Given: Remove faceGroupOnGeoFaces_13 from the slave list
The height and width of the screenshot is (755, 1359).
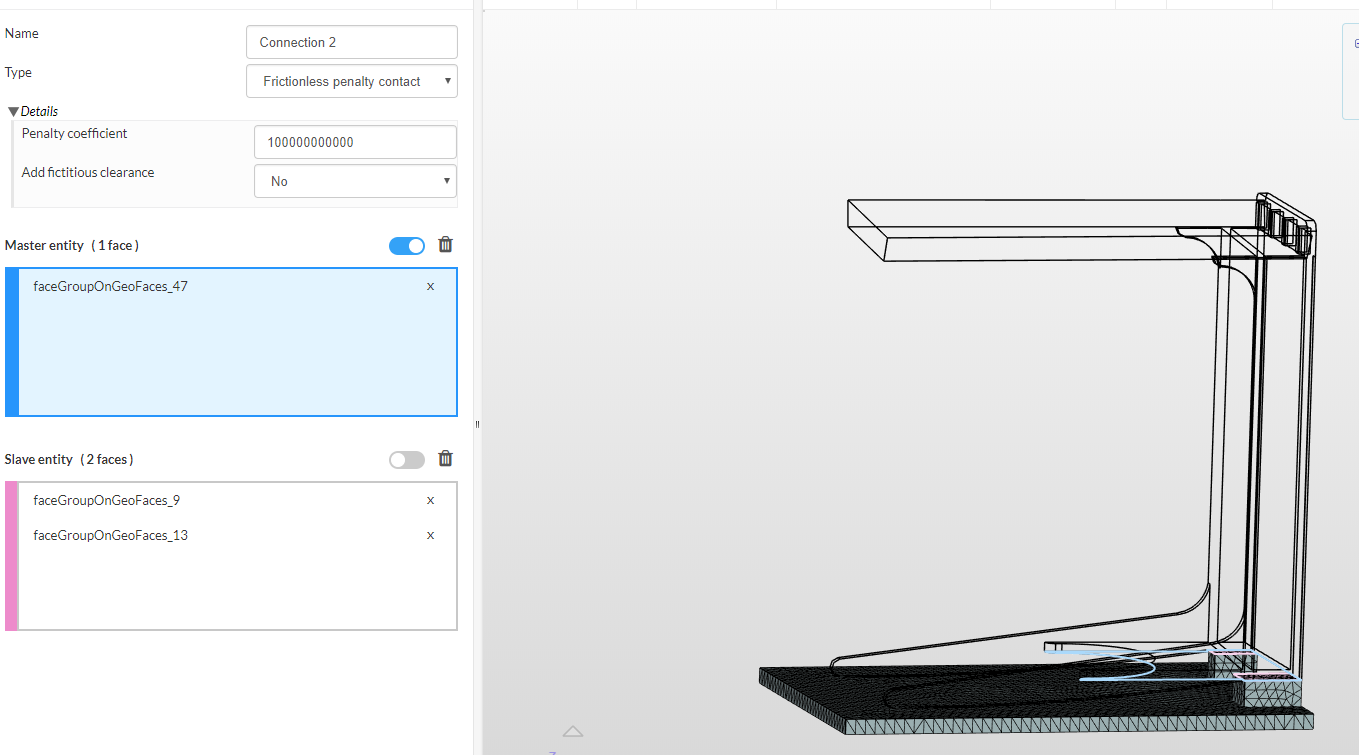Looking at the screenshot, I should tap(431, 535).
